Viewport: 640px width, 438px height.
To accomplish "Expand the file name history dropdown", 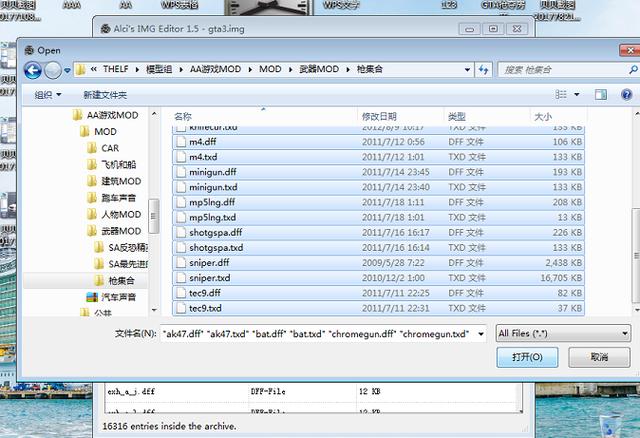I will 481,333.
